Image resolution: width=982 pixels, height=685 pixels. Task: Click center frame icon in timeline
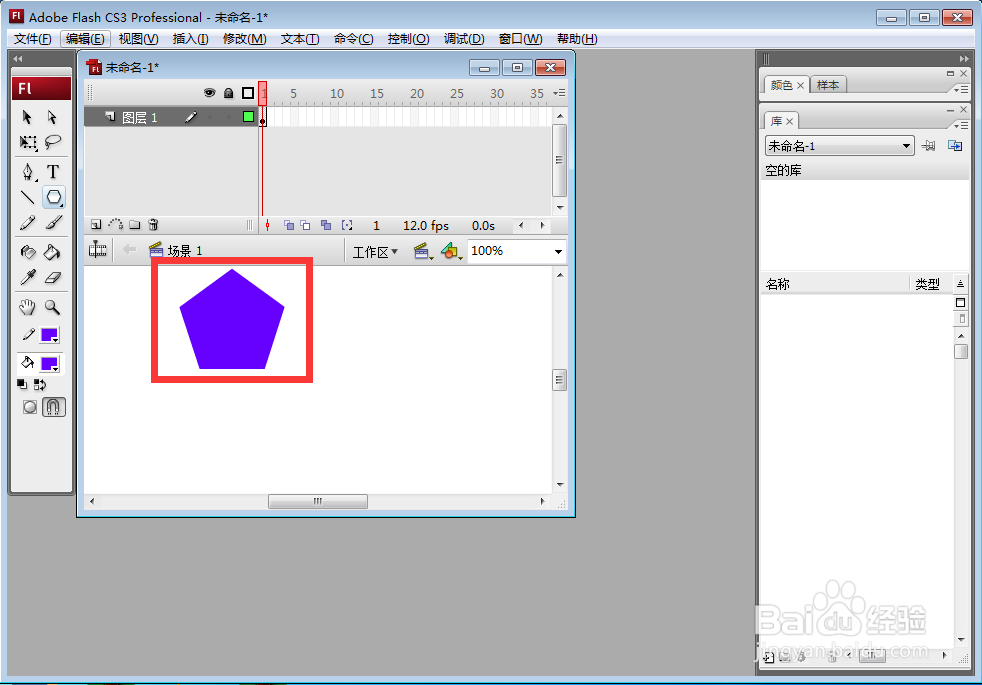pos(267,225)
